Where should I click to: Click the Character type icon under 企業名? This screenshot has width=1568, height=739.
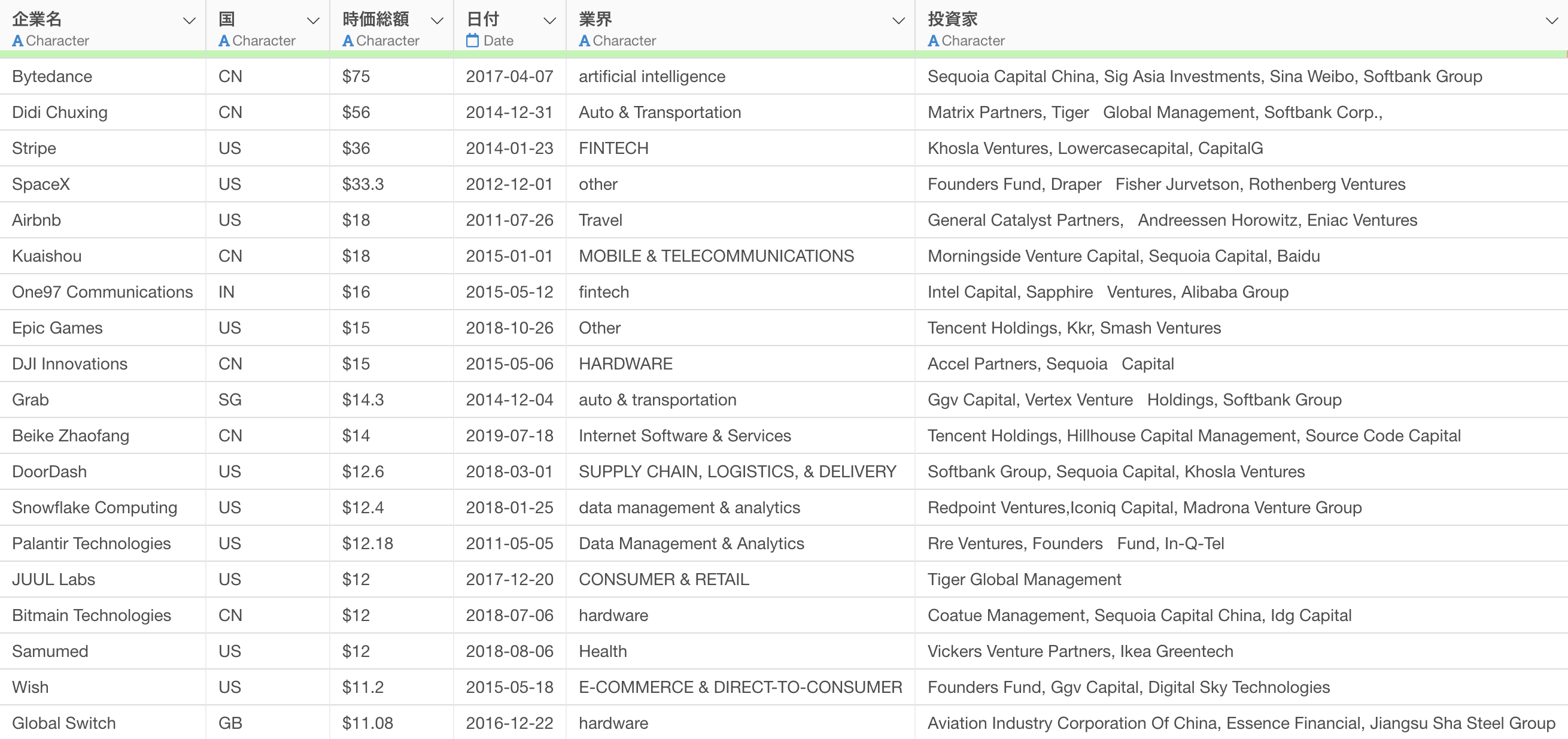(x=17, y=41)
